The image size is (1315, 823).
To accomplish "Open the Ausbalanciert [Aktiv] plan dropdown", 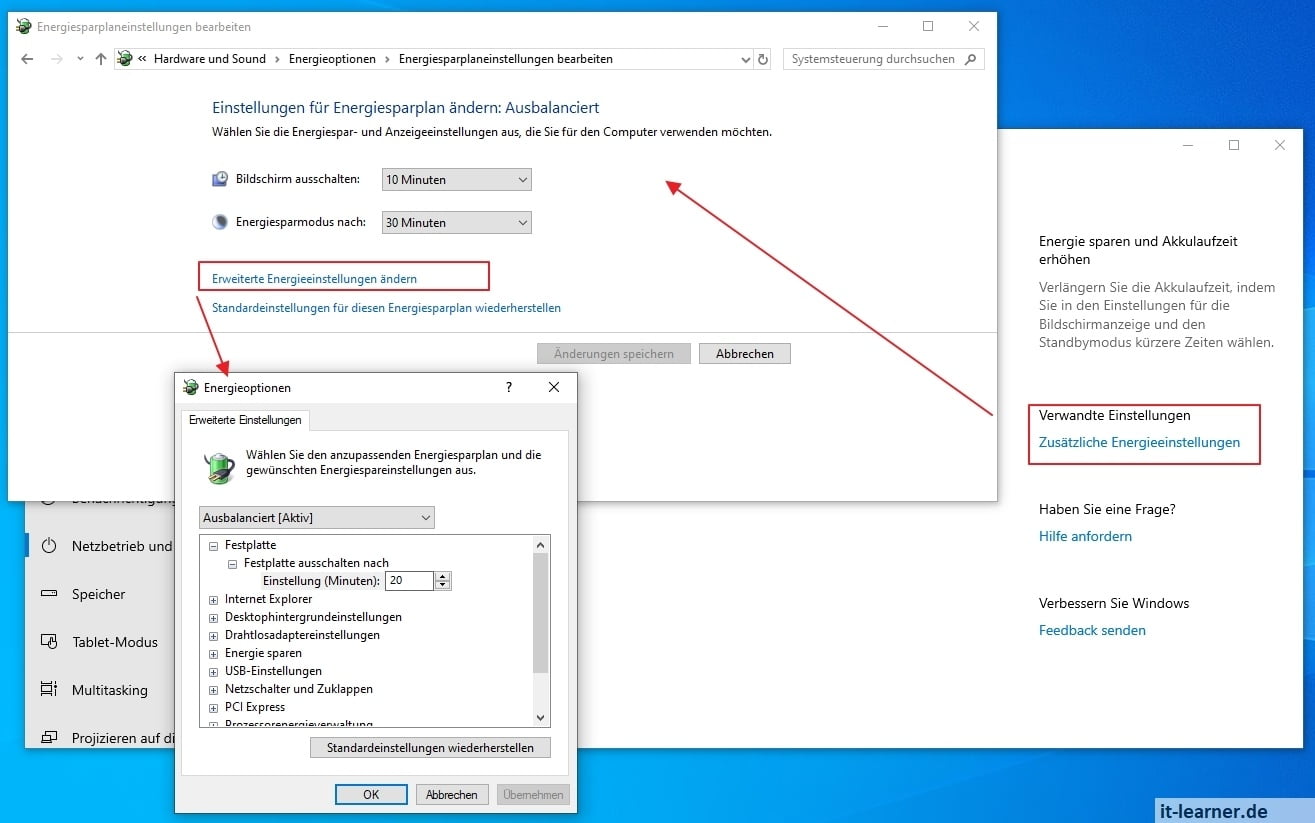I will (317, 518).
